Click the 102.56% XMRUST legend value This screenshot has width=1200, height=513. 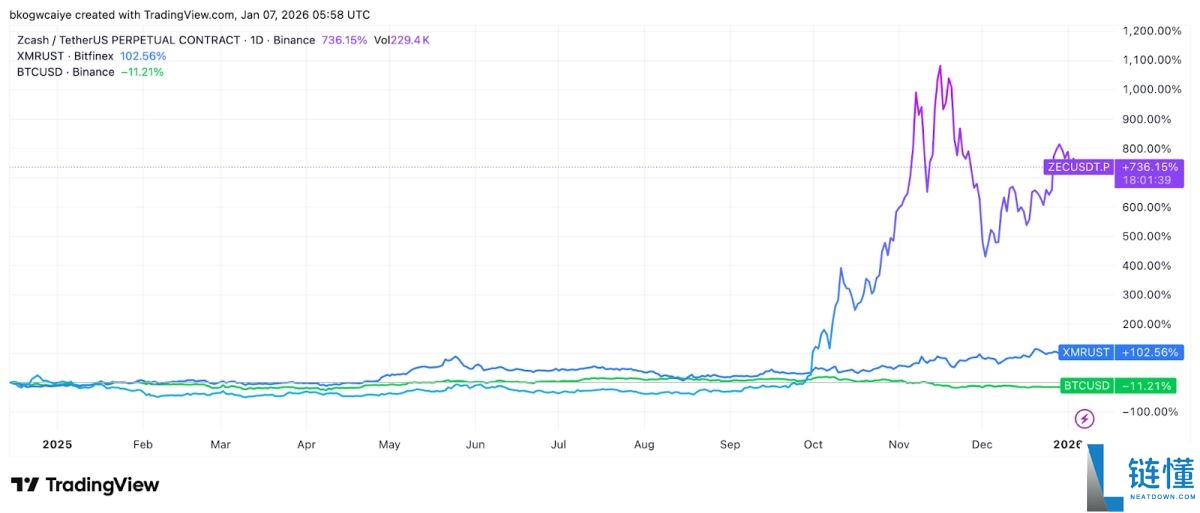[143, 56]
